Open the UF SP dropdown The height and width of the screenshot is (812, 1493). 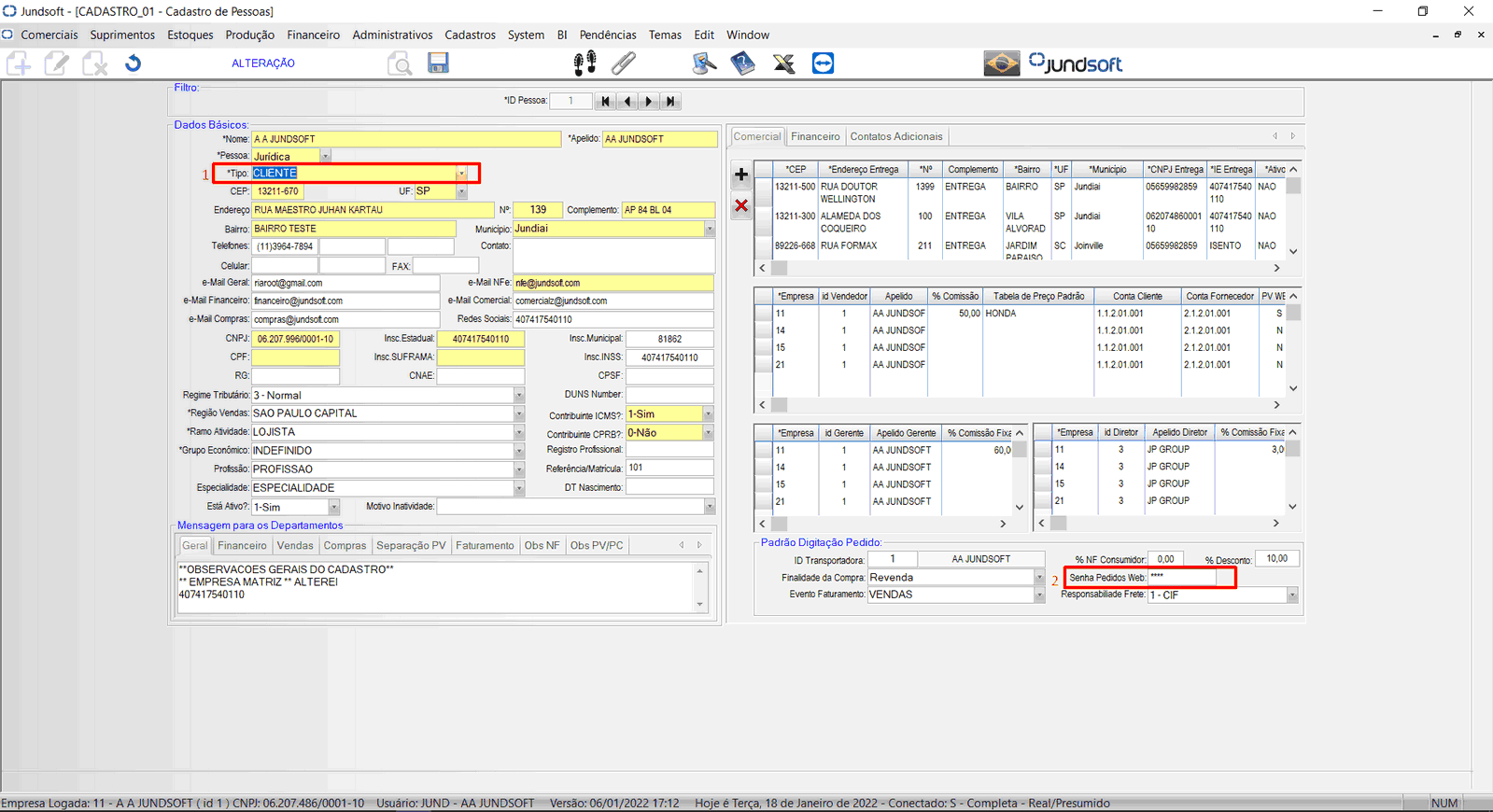click(461, 191)
